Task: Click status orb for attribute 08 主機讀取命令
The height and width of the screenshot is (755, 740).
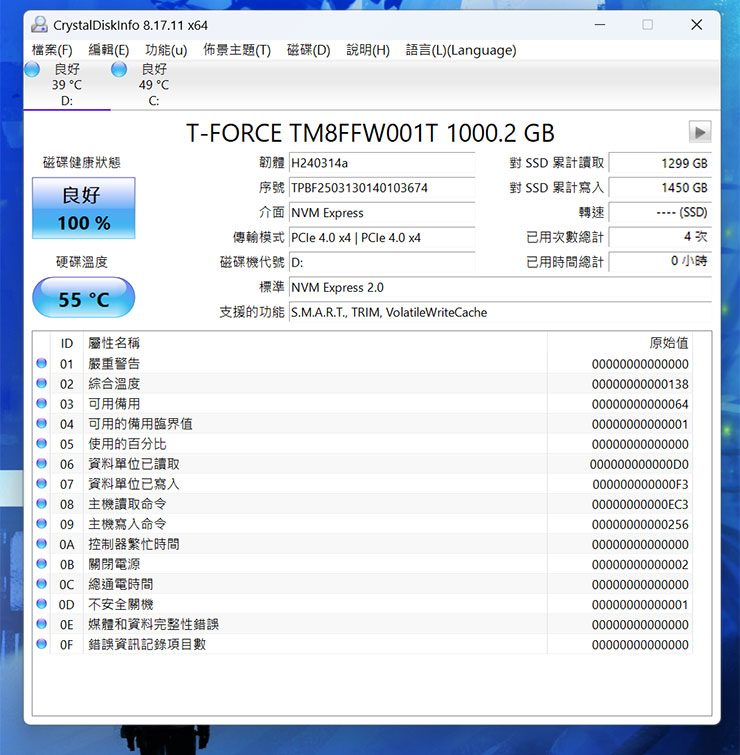Action: click(x=42, y=503)
